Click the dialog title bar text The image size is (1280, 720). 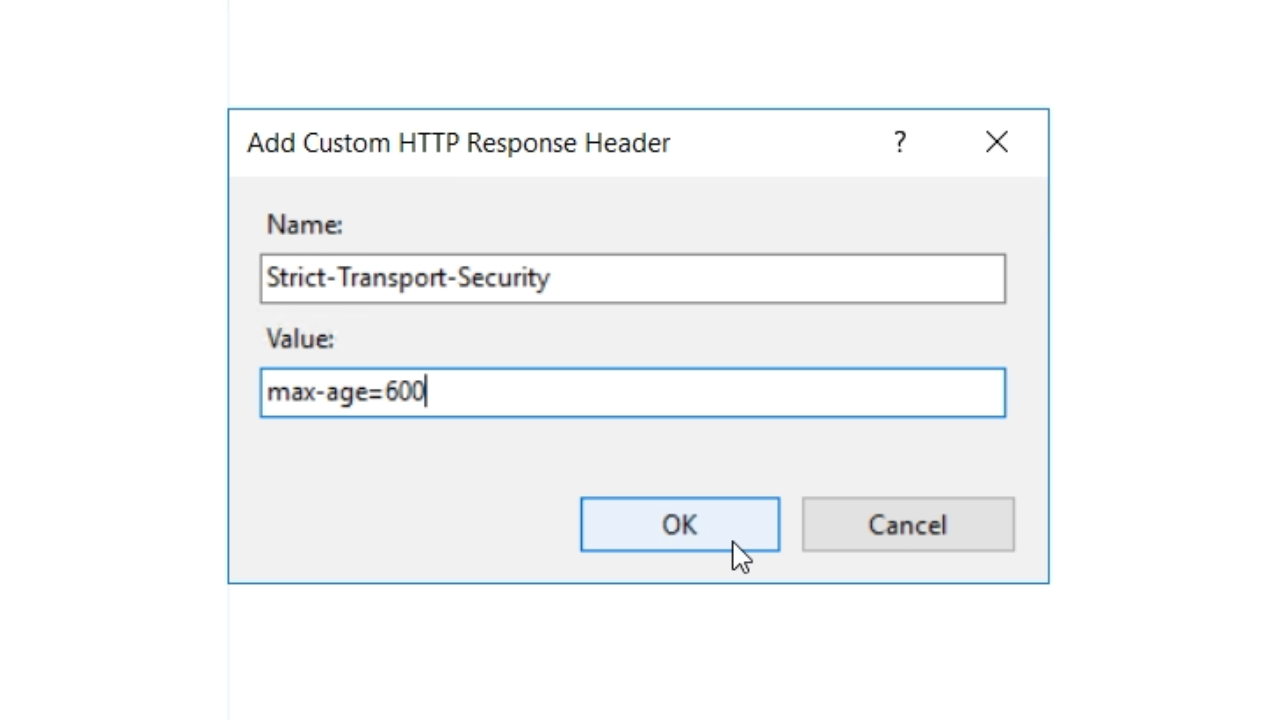(x=458, y=143)
